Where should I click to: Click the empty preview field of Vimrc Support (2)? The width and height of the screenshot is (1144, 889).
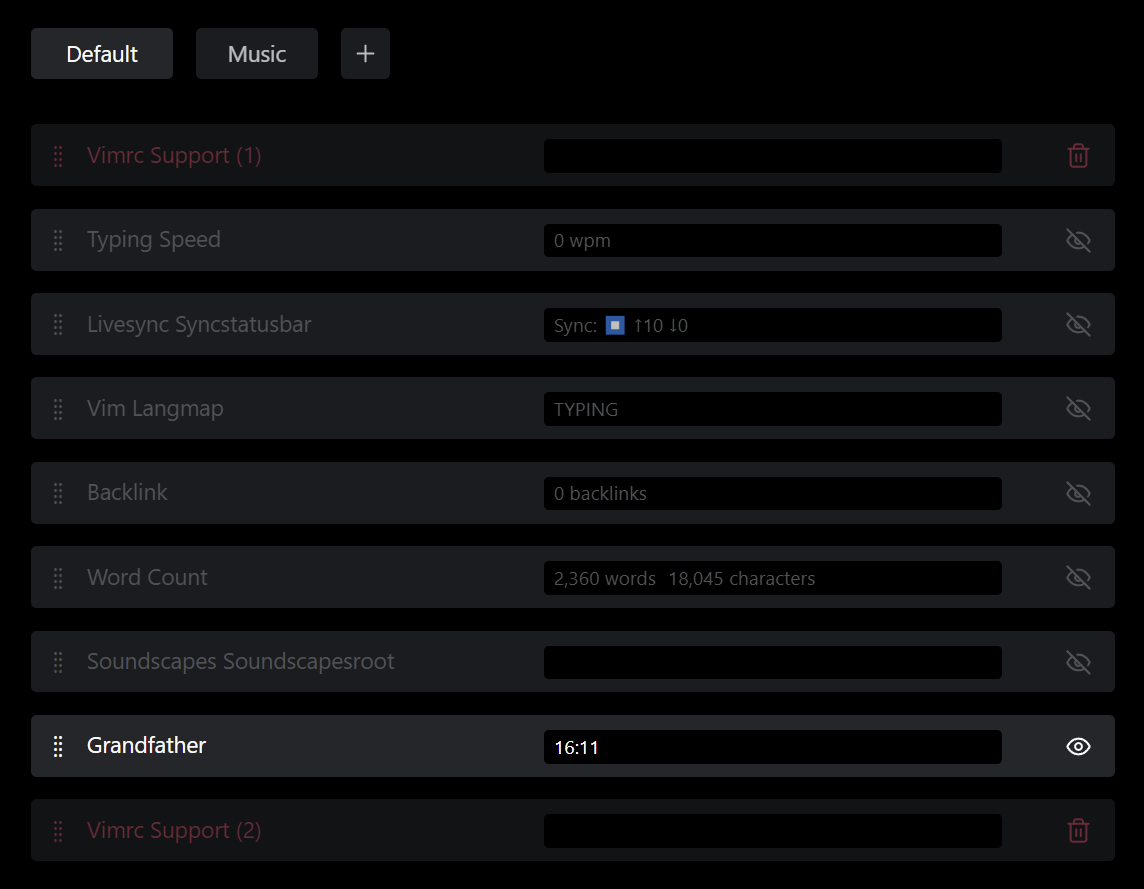772,830
